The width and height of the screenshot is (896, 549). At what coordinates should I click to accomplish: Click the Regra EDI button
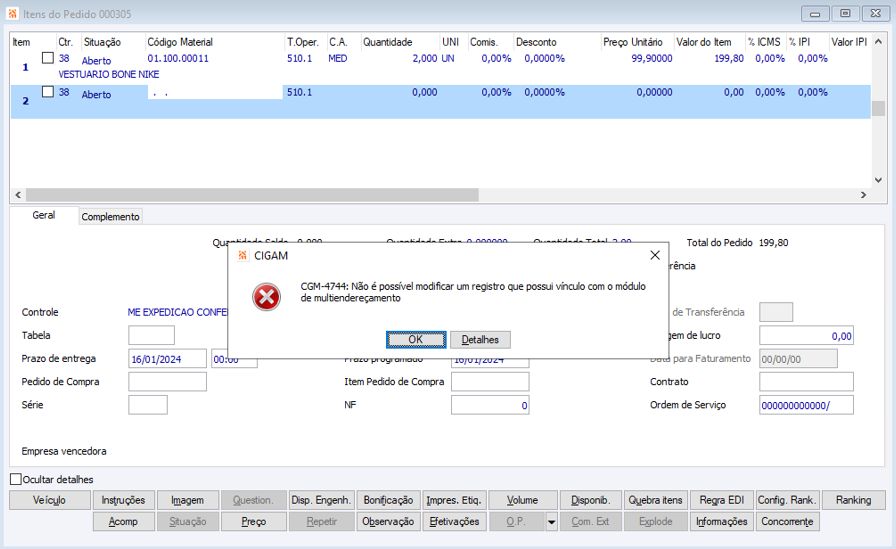pos(722,500)
